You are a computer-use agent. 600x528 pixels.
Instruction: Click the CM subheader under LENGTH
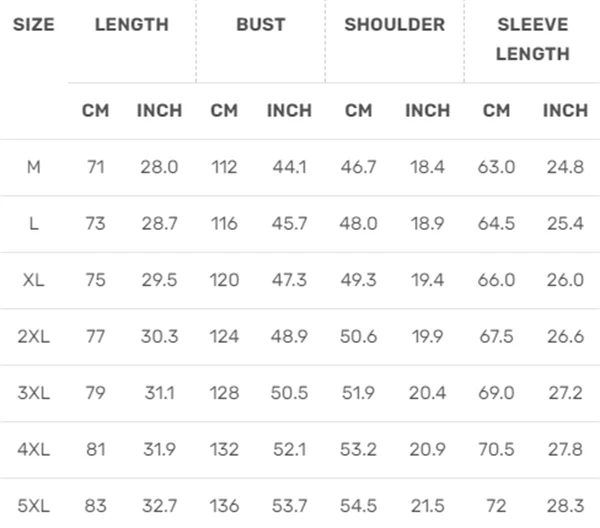click(96, 111)
